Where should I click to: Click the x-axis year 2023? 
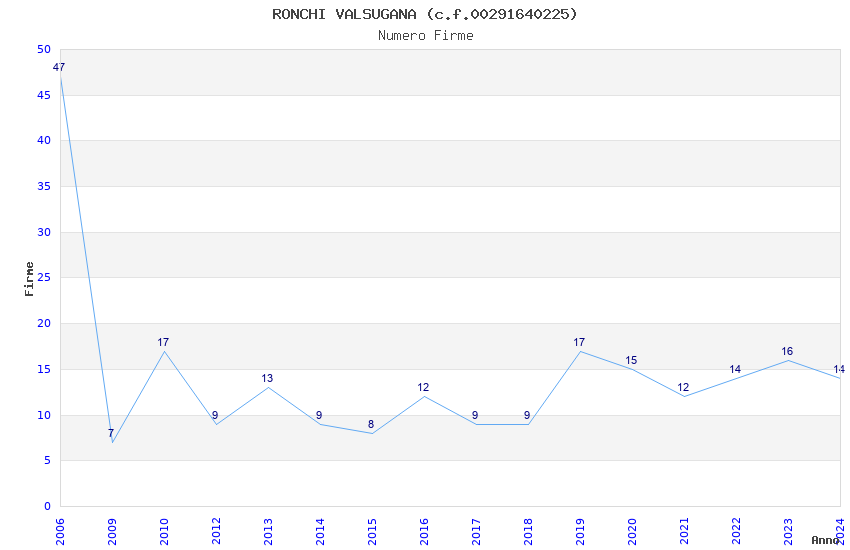788,531
